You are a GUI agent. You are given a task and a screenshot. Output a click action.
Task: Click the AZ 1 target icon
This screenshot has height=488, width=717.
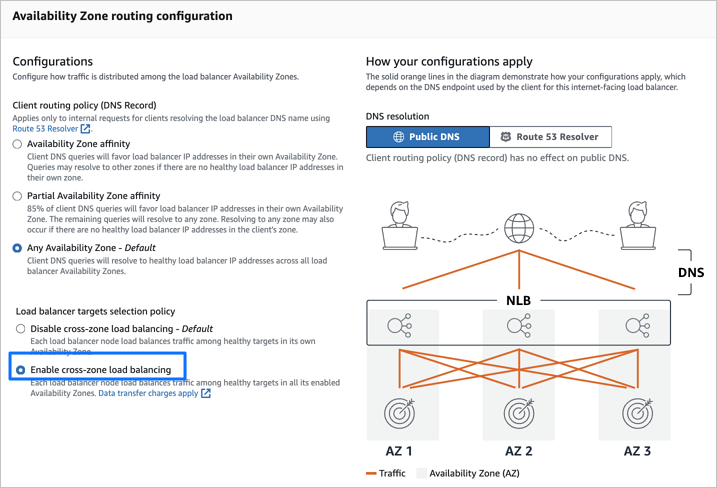(x=400, y=412)
